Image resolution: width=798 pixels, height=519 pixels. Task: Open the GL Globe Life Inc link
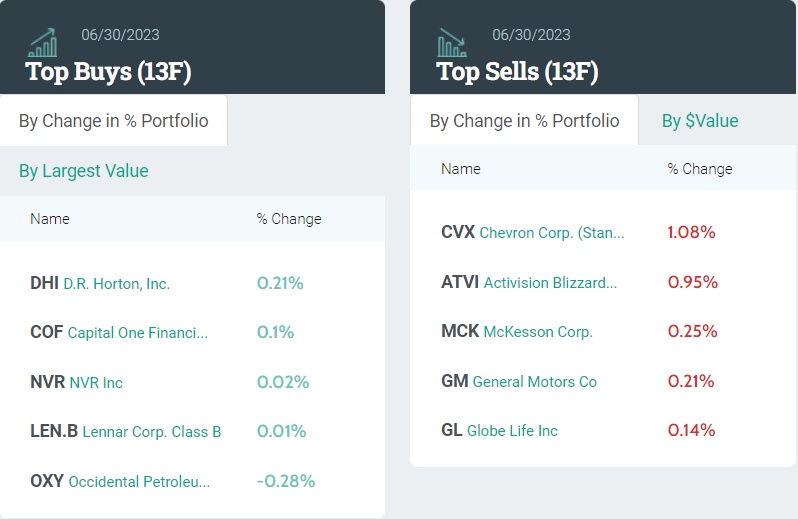(499, 430)
